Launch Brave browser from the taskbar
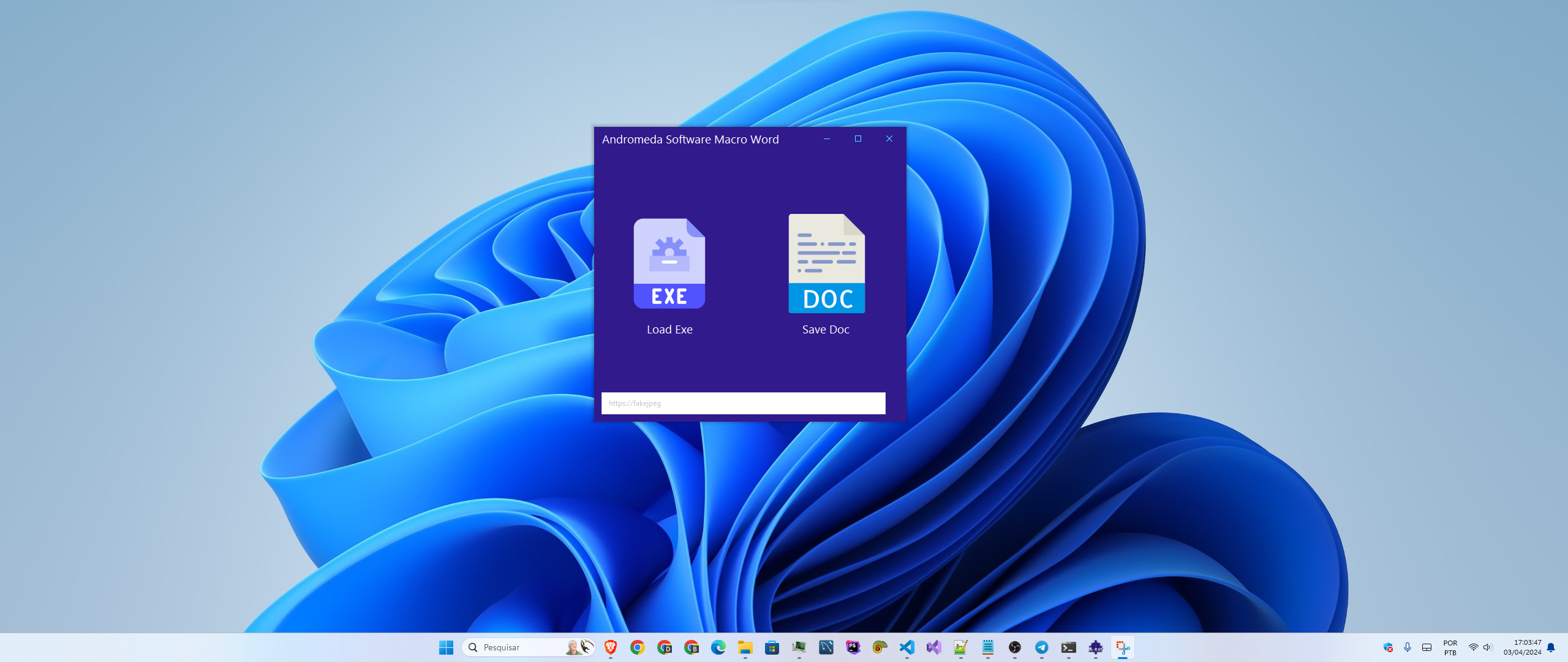 pos(610,647)
